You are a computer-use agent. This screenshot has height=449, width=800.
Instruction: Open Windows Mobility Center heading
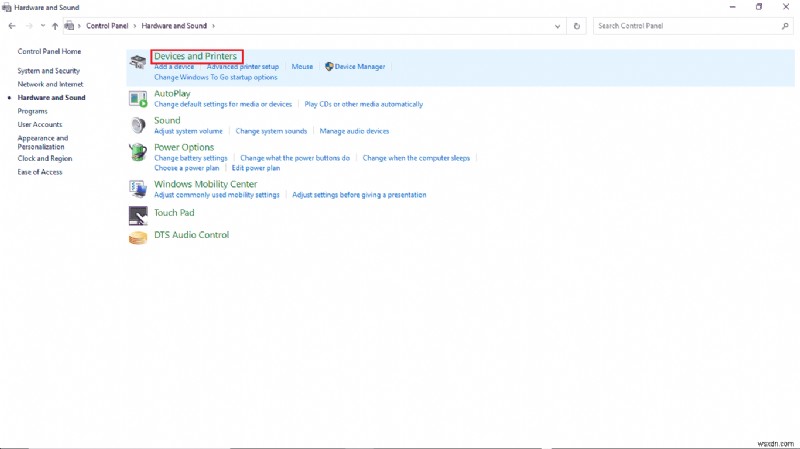coord(206,184)
